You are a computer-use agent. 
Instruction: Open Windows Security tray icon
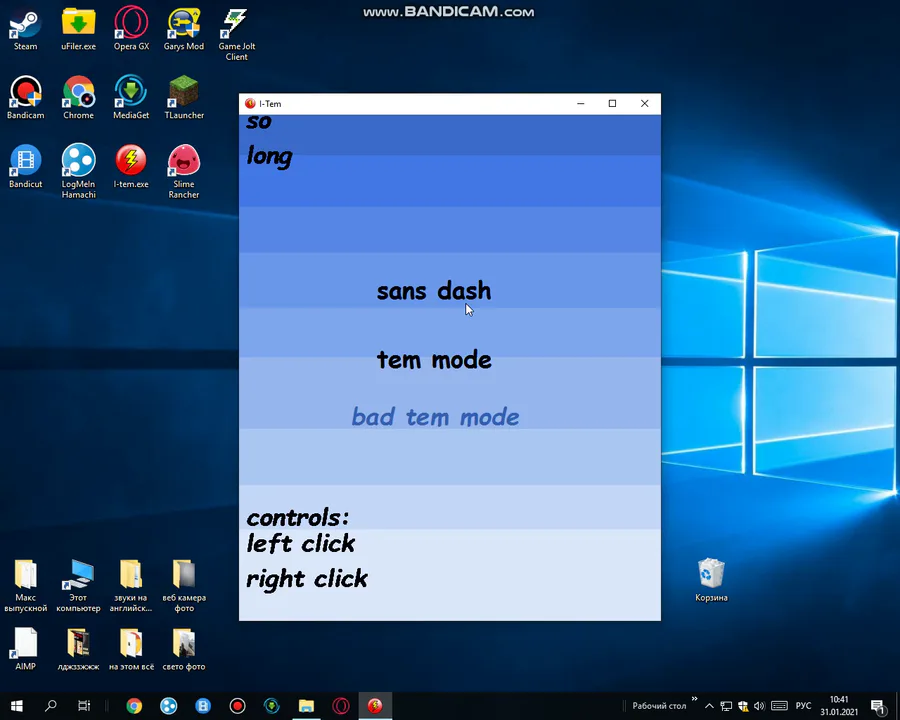tap(743, 706)
